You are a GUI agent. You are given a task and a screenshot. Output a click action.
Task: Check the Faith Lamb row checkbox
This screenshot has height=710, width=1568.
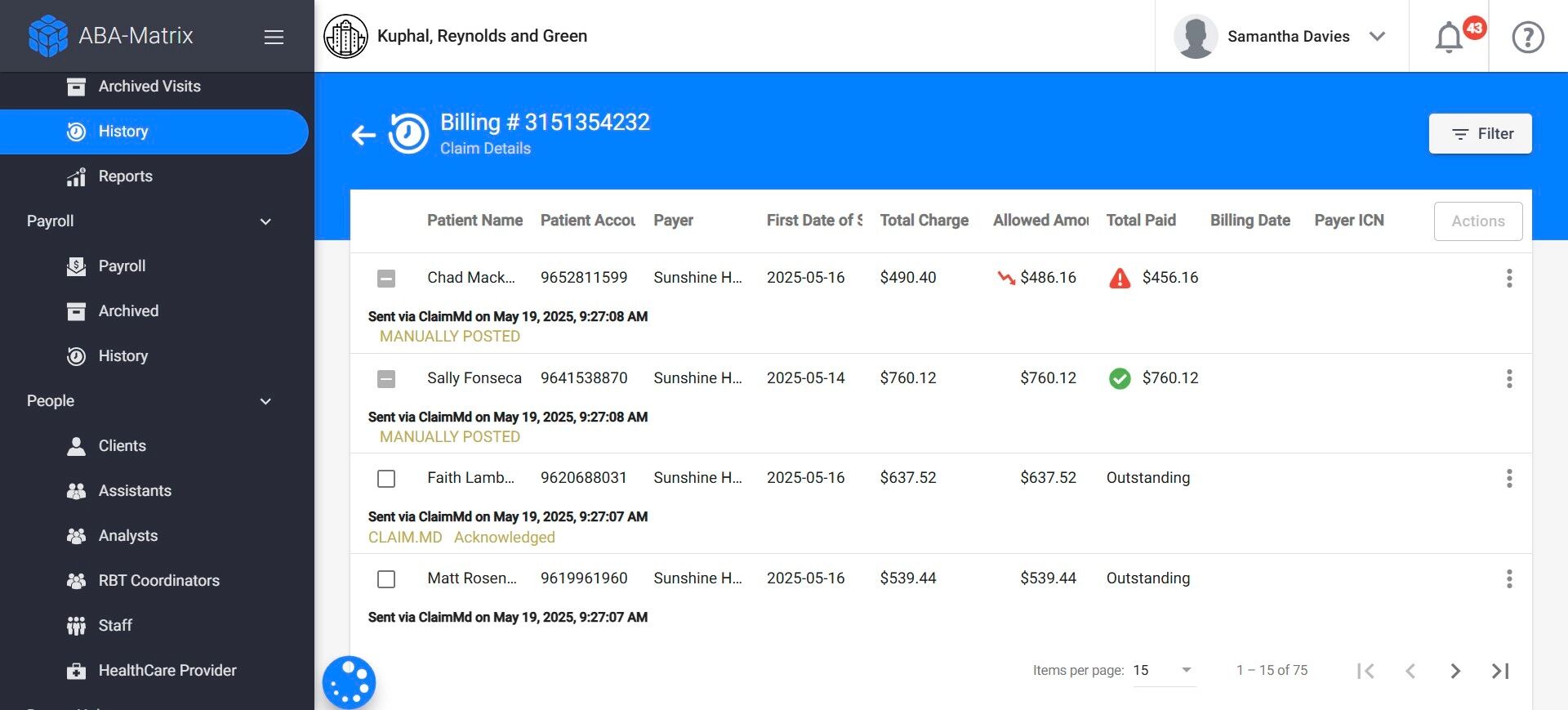pos(386,479)
